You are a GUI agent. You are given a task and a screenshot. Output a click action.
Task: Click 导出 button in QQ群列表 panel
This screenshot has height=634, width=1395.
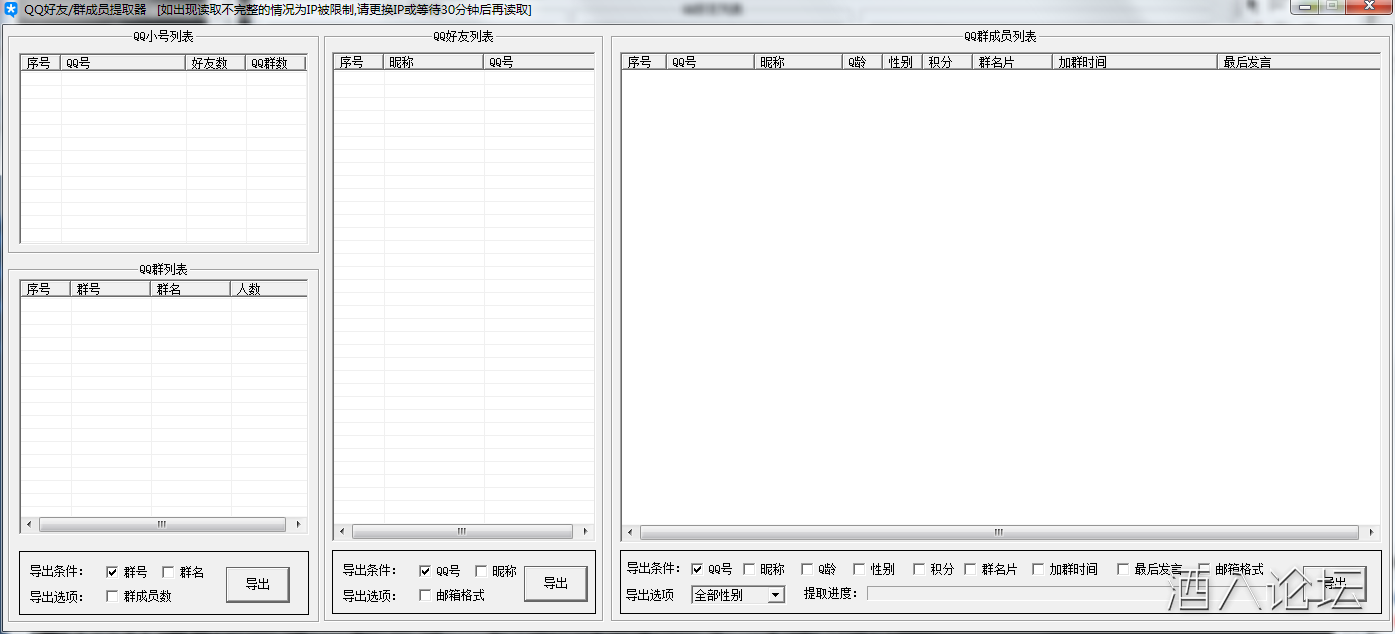pyautogui.click(x=258, y=584)
